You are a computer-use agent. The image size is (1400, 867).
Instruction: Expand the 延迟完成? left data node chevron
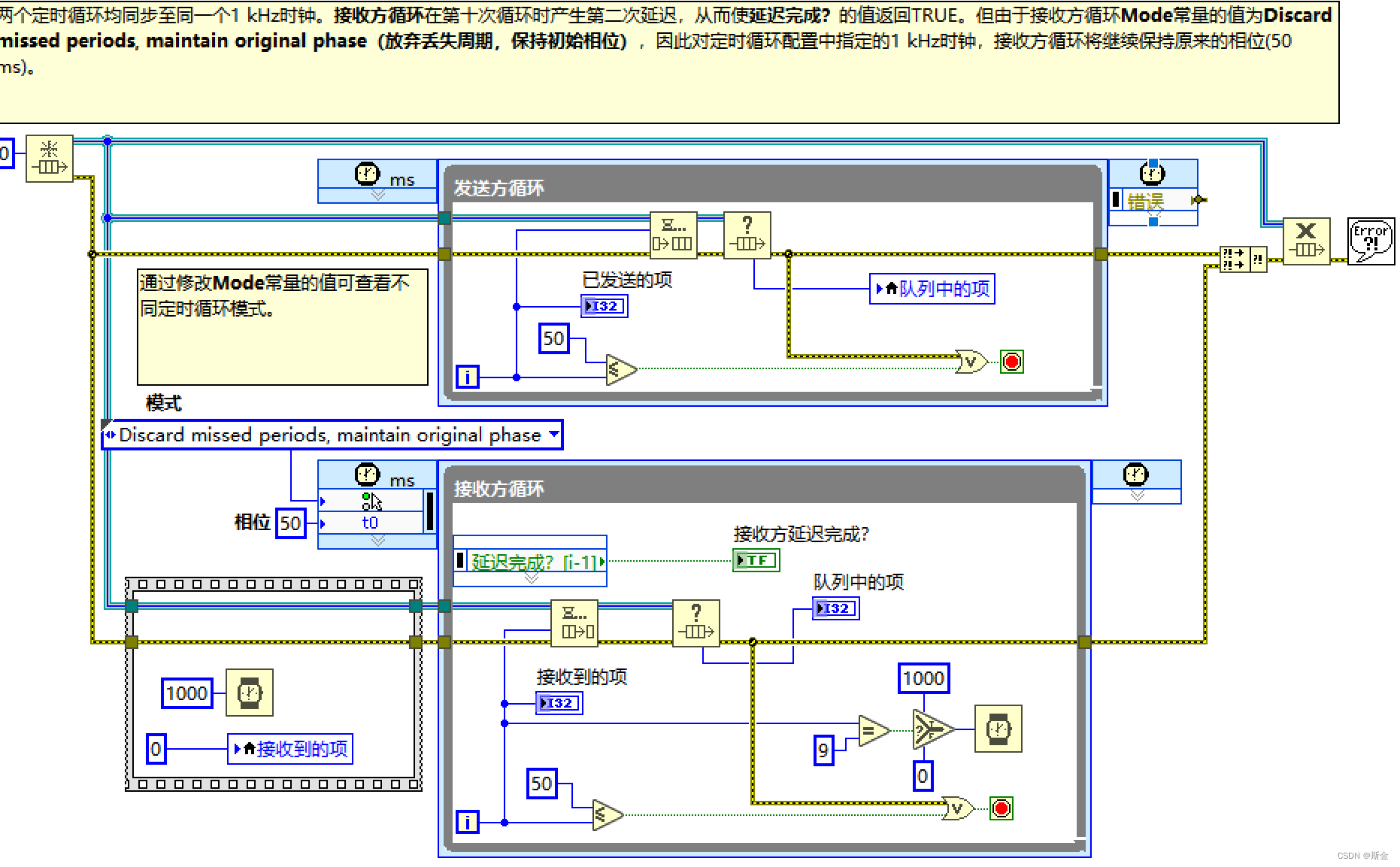click(532, 578)
